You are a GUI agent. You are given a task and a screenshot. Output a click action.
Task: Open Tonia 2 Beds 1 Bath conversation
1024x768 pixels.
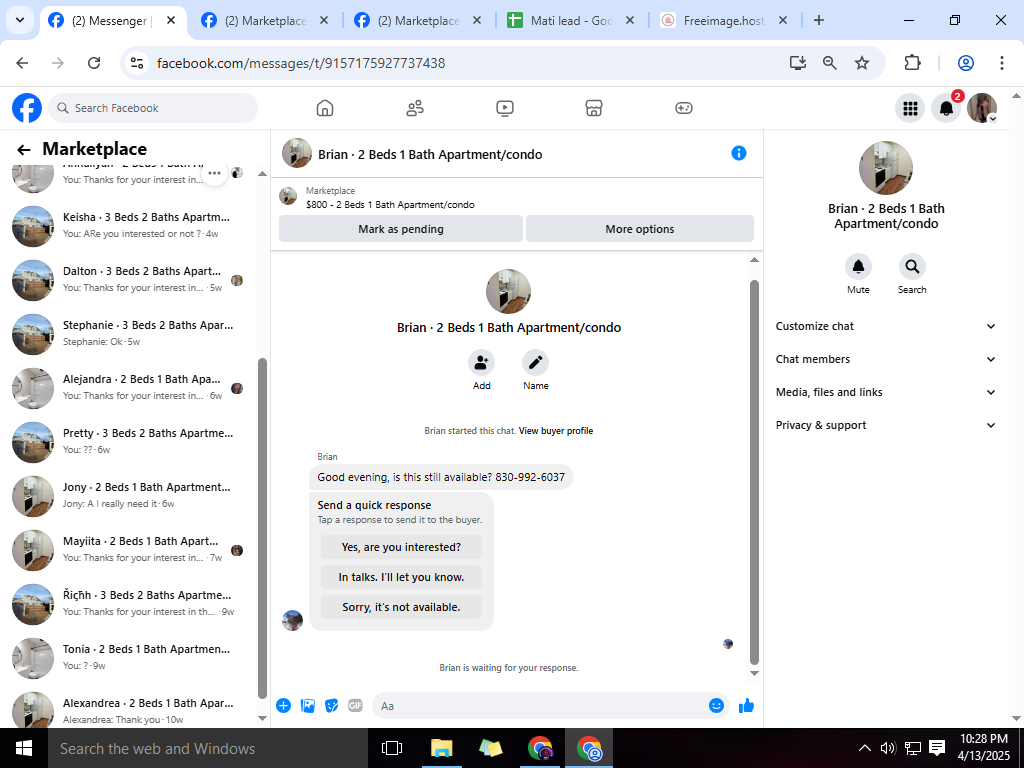point(129,658)
